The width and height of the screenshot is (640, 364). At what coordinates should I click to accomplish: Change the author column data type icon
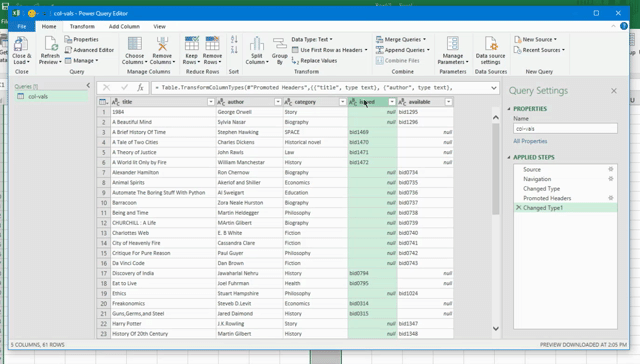point(221,102)
